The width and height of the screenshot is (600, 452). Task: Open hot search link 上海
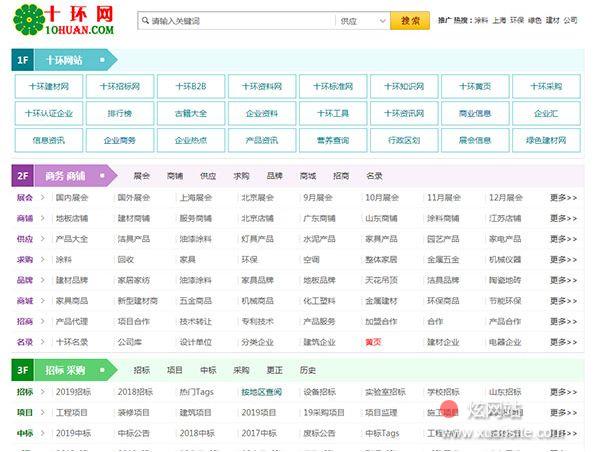[x=499, y=20]
